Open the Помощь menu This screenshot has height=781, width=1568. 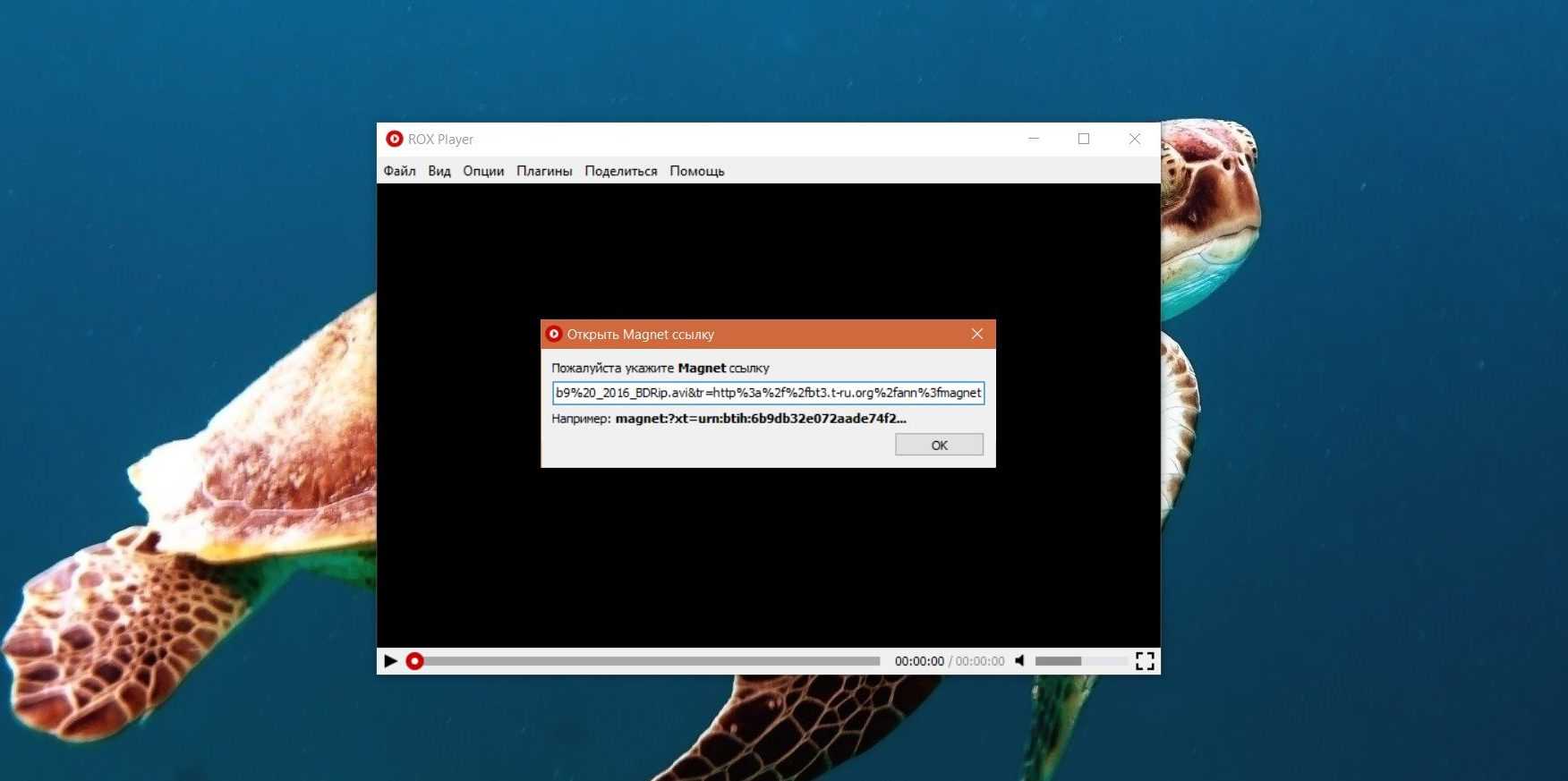(696, 171)
